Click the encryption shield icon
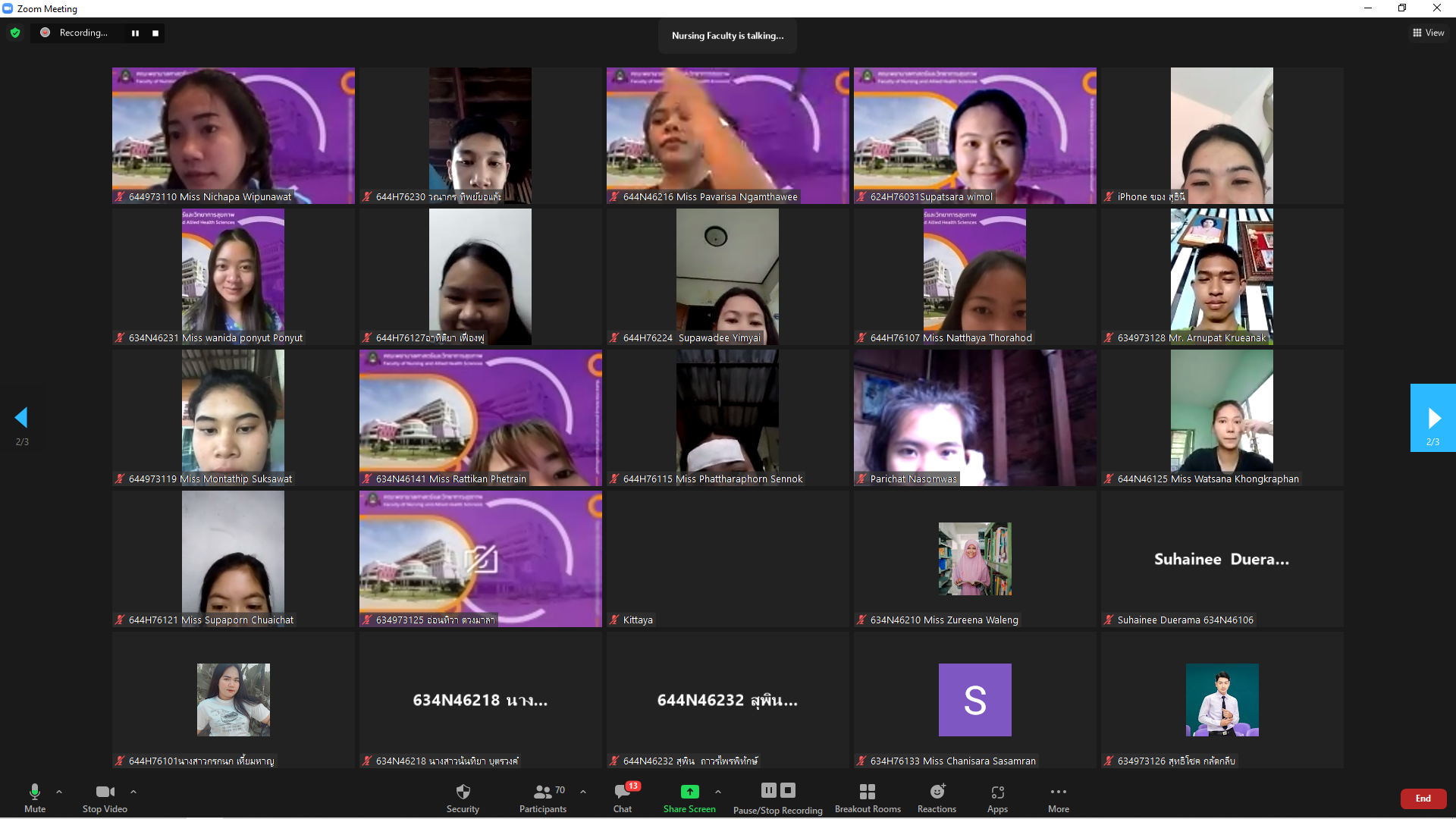 coord(15,33)
